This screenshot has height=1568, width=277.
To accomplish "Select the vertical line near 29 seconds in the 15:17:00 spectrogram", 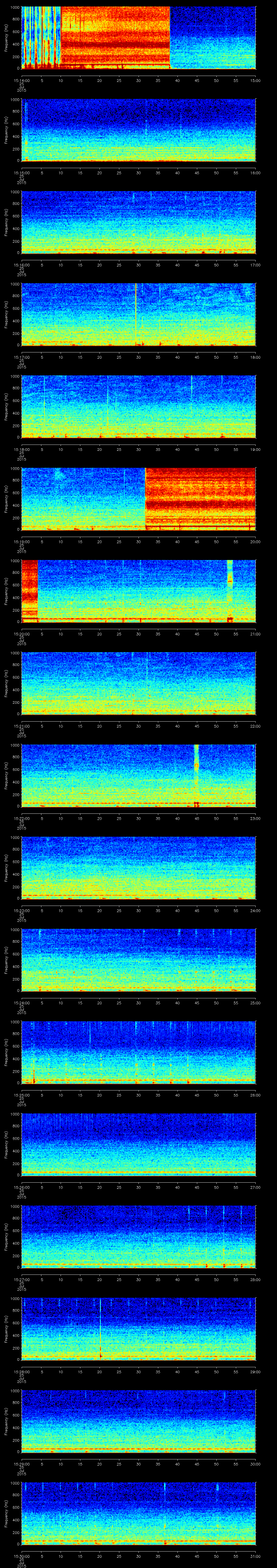I will coord(135,314).
